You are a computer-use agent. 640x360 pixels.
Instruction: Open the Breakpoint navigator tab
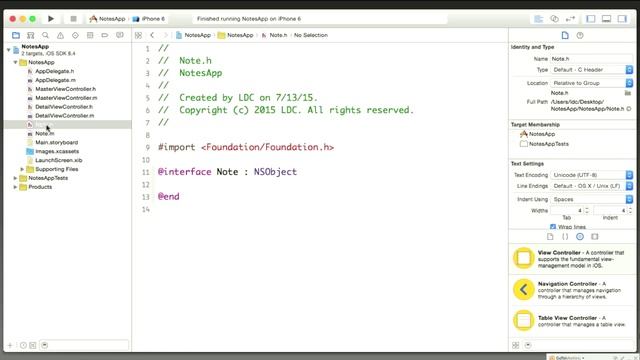pos(104,36)
